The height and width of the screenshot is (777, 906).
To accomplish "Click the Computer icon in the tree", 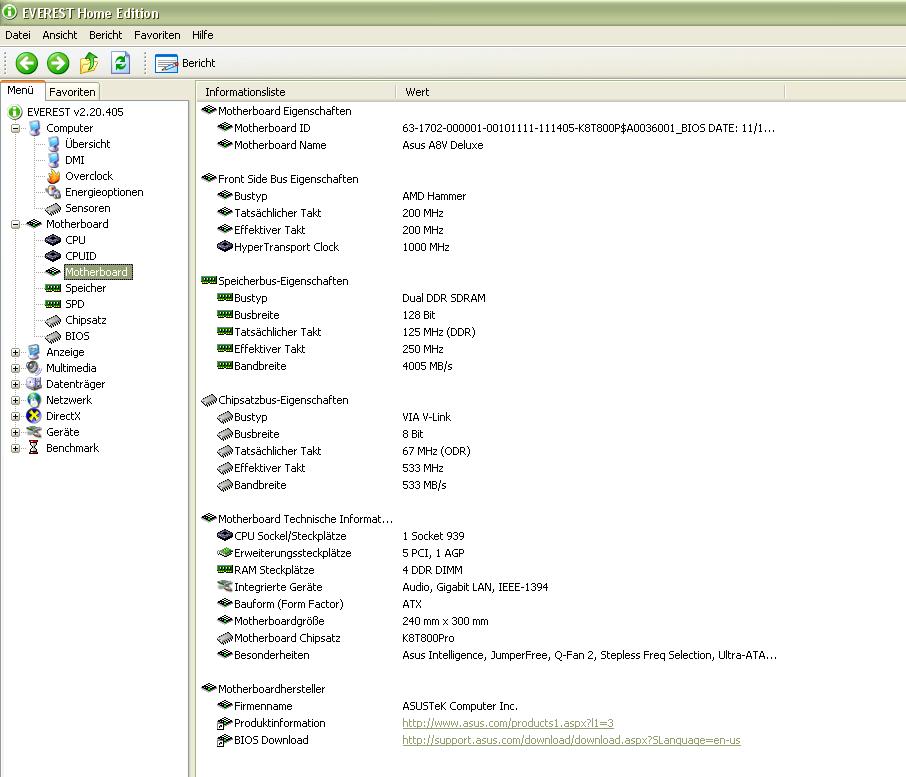I will 35,128.
